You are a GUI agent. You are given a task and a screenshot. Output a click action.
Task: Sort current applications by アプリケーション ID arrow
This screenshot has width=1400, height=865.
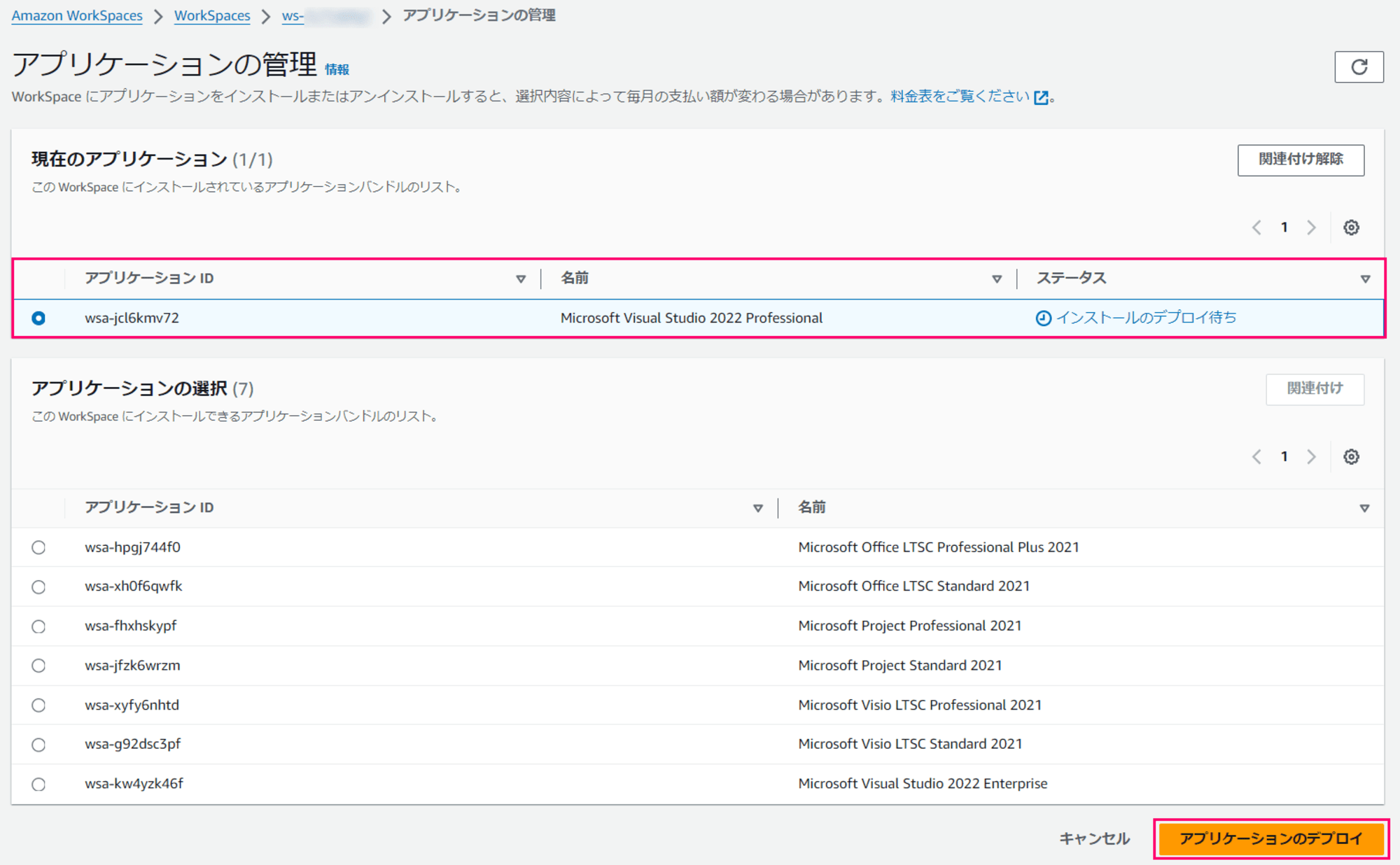[x=521, y=279]
